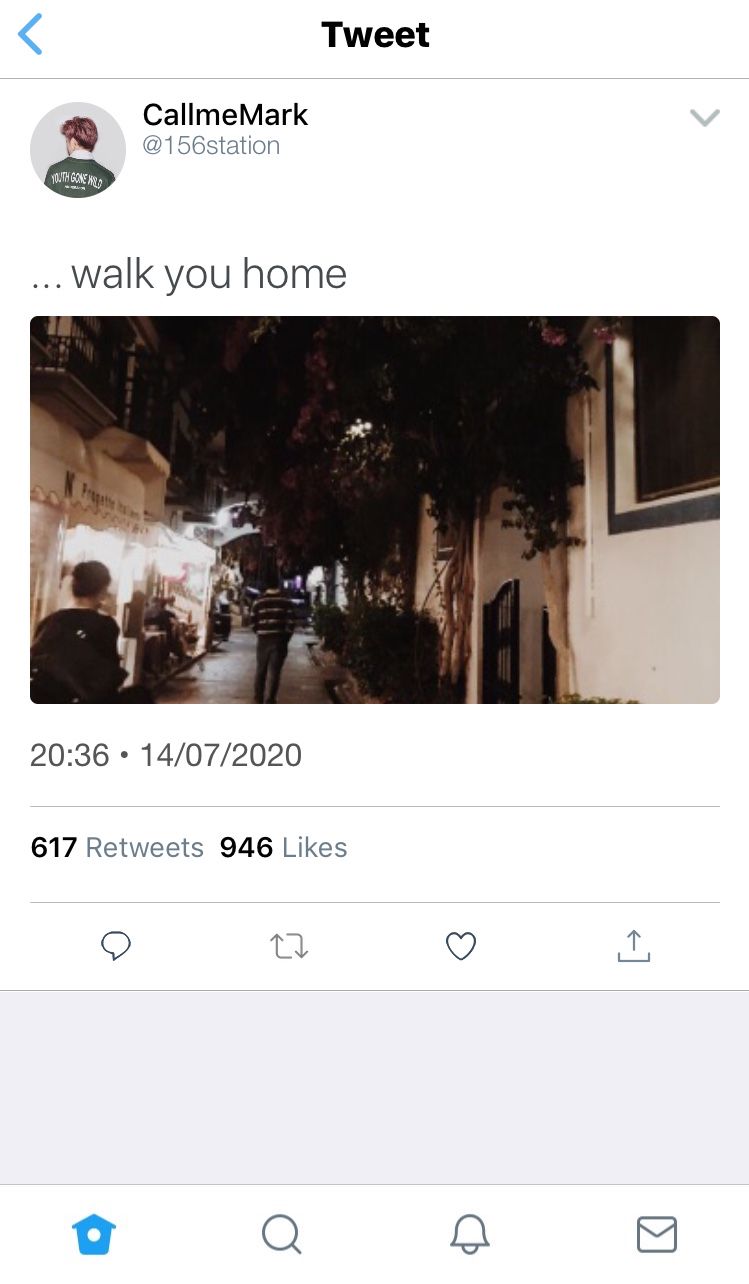Expand the tweet options chevron
This screenshot has height=1284, width=749.
click(705, 118)
